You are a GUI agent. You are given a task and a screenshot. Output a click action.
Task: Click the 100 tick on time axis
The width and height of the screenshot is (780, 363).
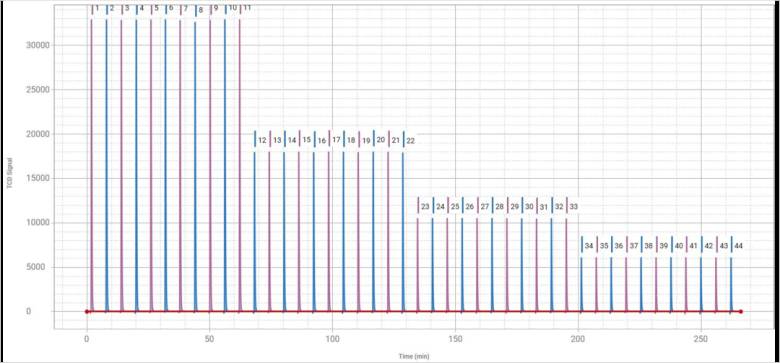click(x=332, y=339)
